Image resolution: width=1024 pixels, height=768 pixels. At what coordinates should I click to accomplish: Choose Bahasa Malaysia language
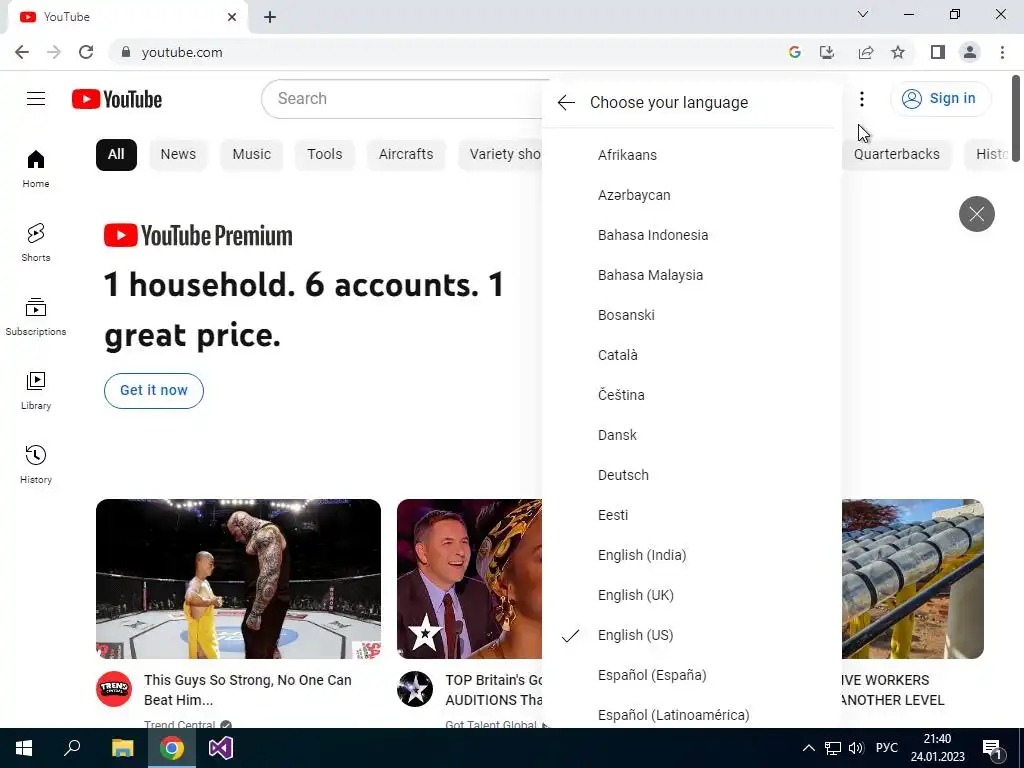(x=692, y=275)
